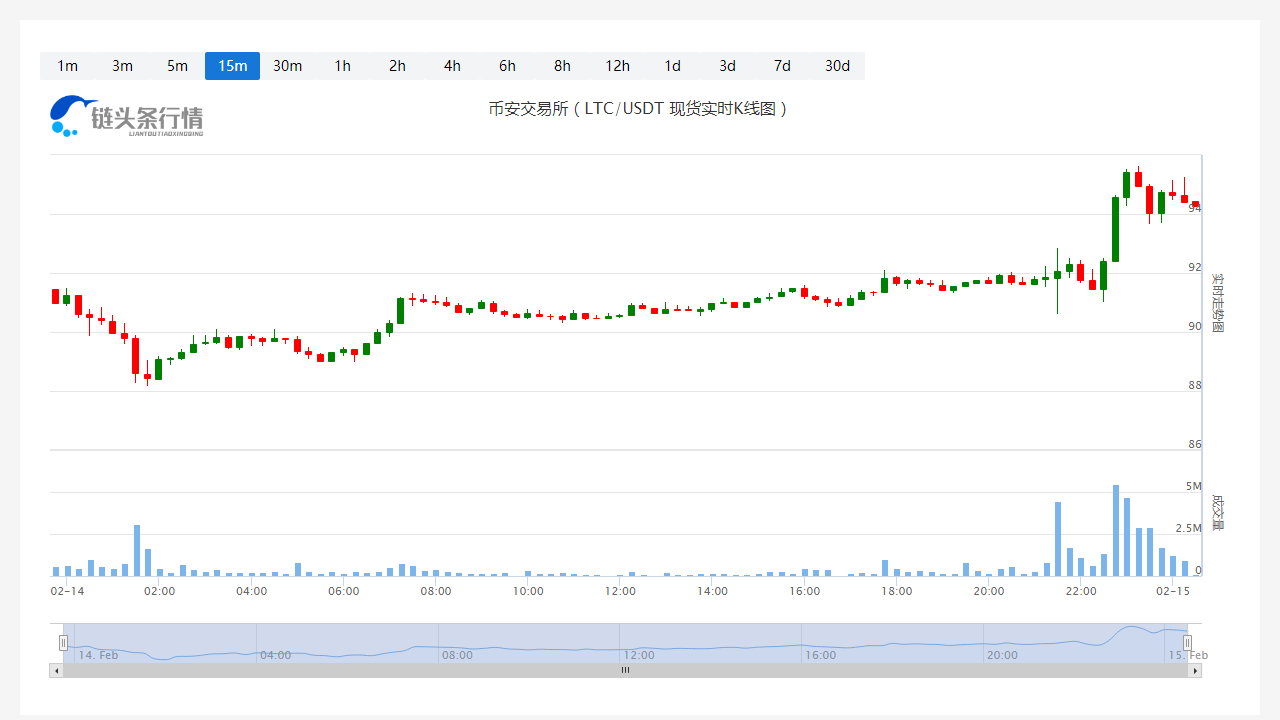1280x720 pixels.
Task: Pick the 12h interval option
Action: [617, 66]
